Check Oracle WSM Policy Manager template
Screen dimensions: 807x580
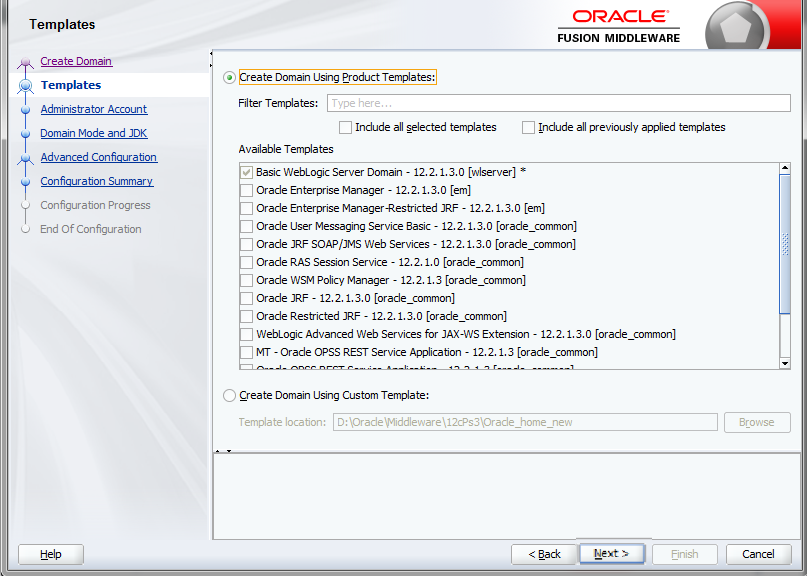pyautogui.click(x=247, y=280)
